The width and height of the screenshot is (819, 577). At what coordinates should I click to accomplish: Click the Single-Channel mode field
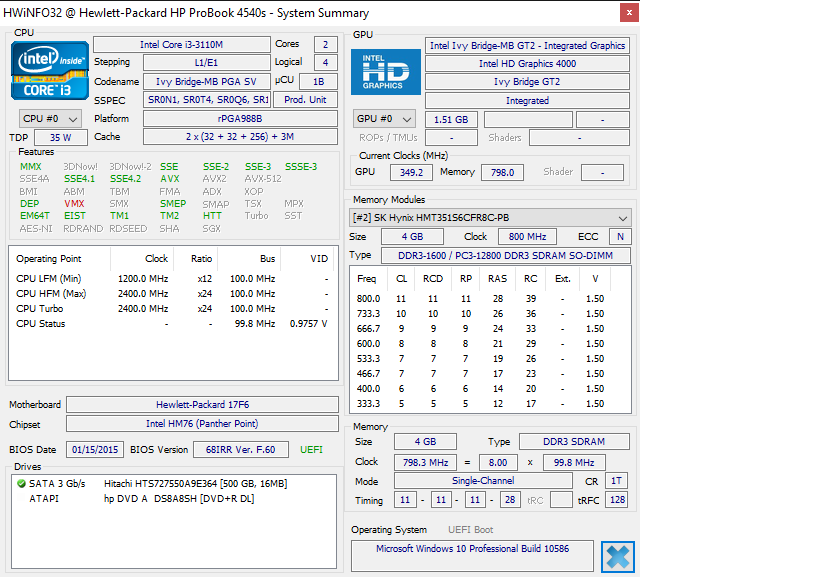pos(483,481)
